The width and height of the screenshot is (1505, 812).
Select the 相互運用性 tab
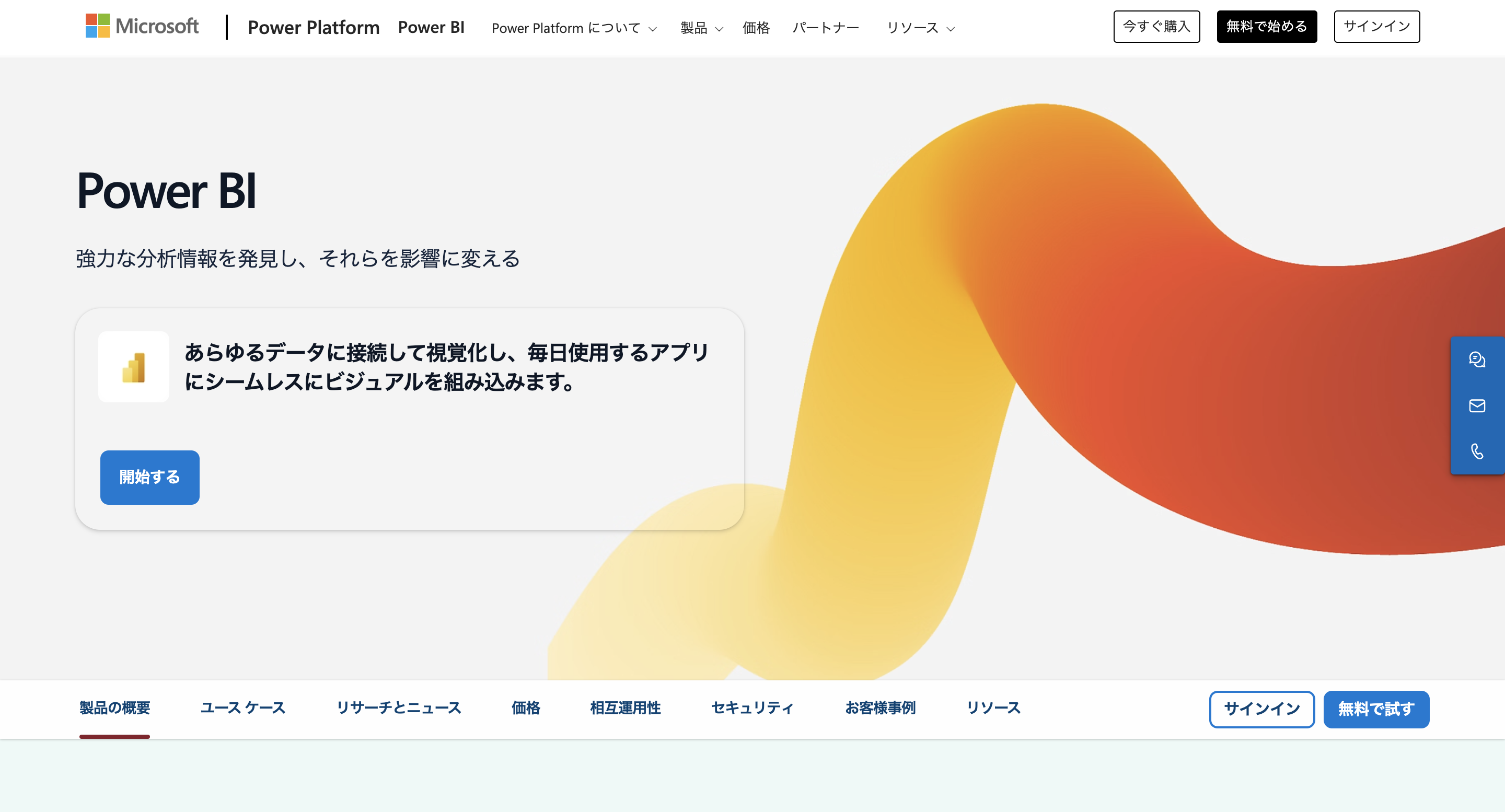click(x=625, y=708)
